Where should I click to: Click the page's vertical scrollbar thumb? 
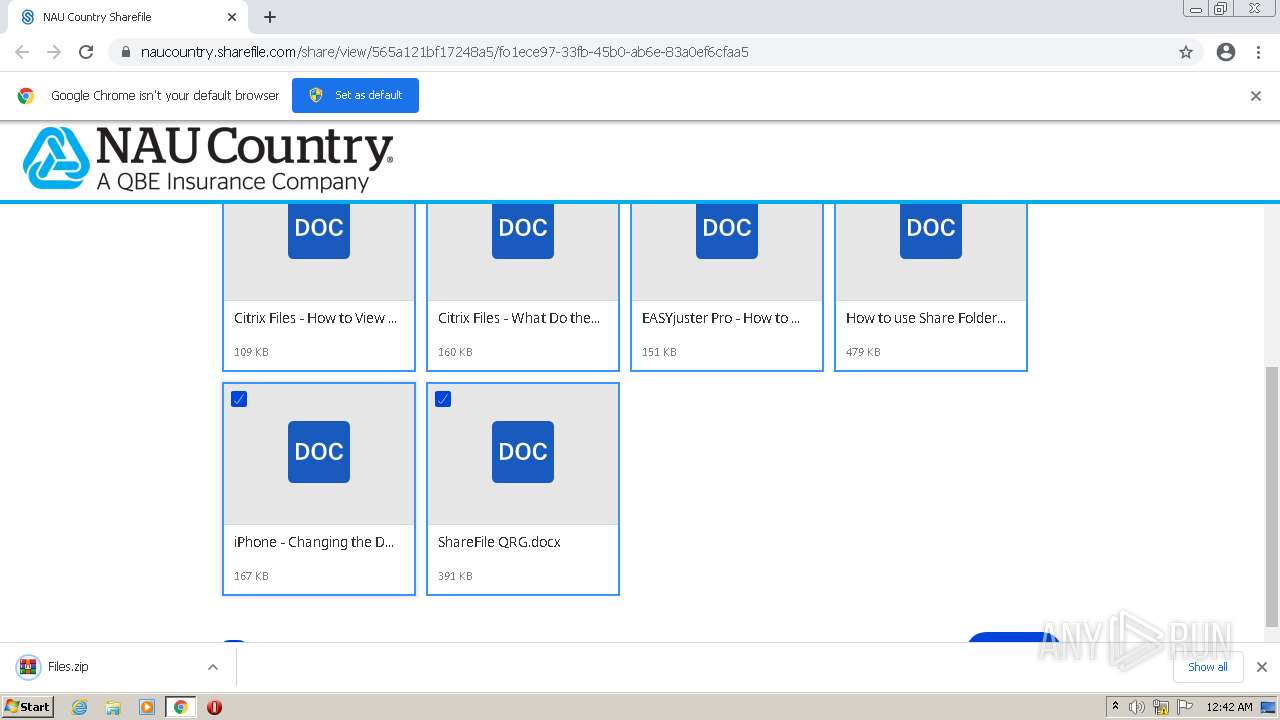pyautogui.click(x=1271, y=496)
